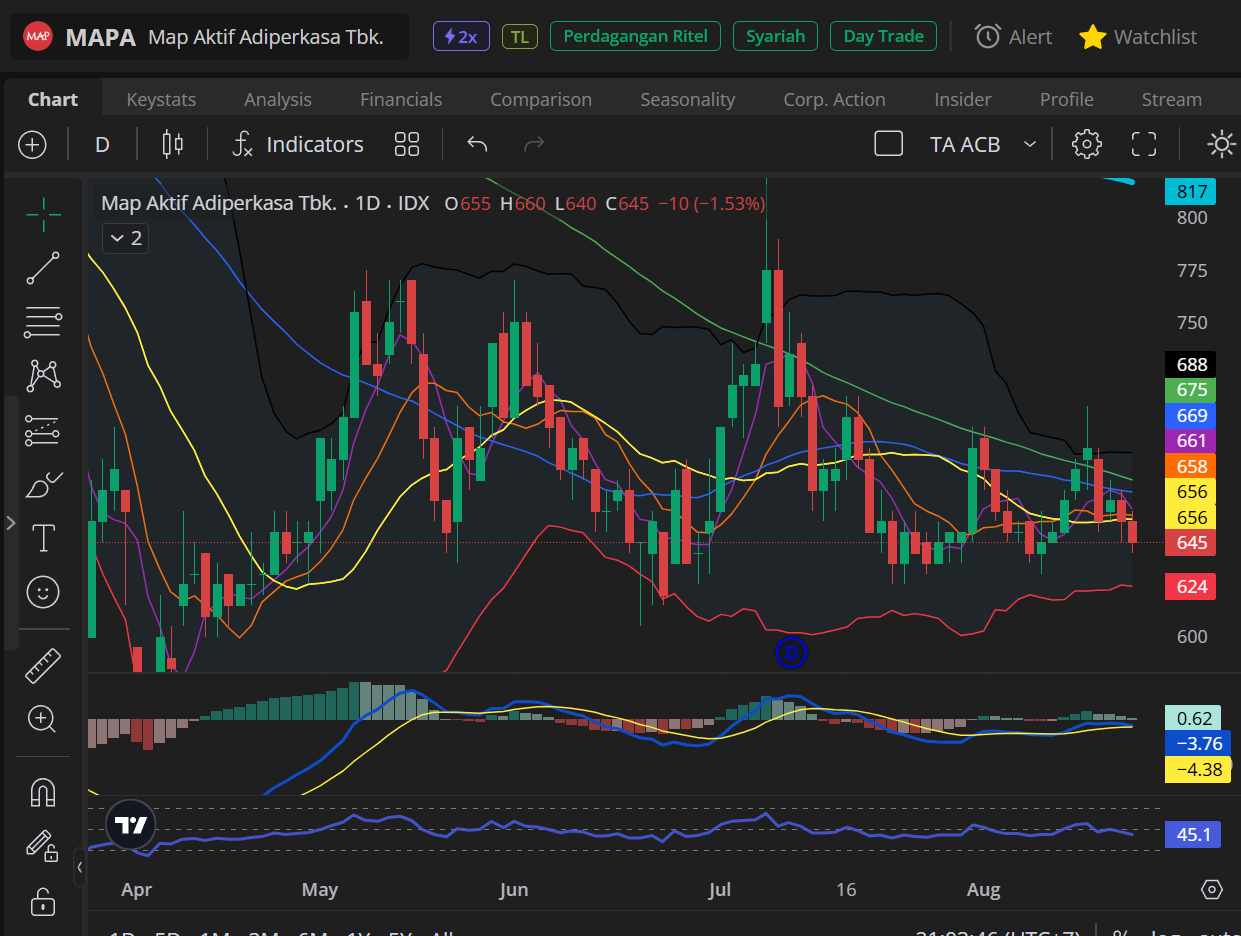Click the cyan 817 price label
This screenshot has height=936, width=1241.
click(1191, 192)
